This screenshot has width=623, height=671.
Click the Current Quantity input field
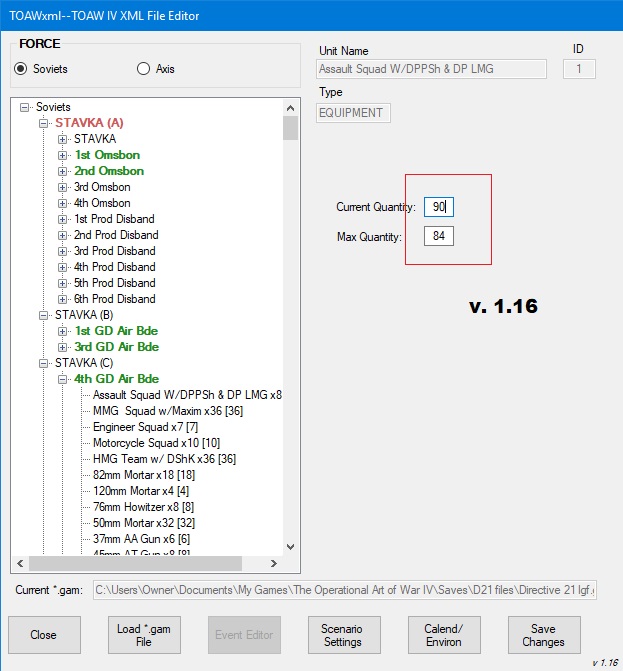click(x=439, y=207)
